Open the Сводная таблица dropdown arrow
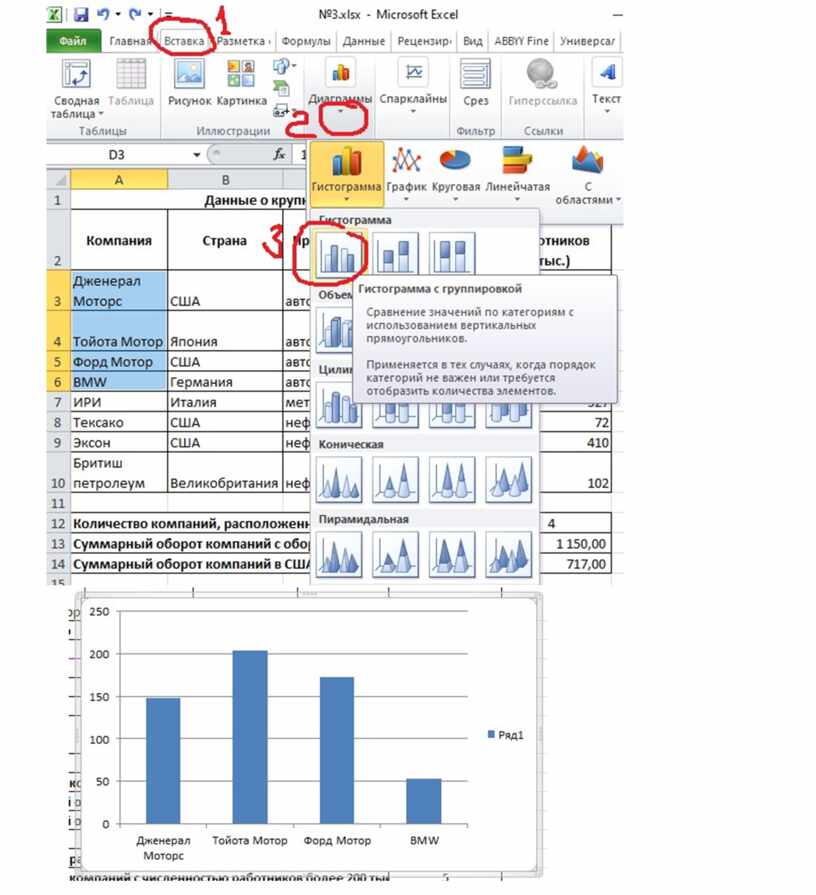 click(101, 114)
